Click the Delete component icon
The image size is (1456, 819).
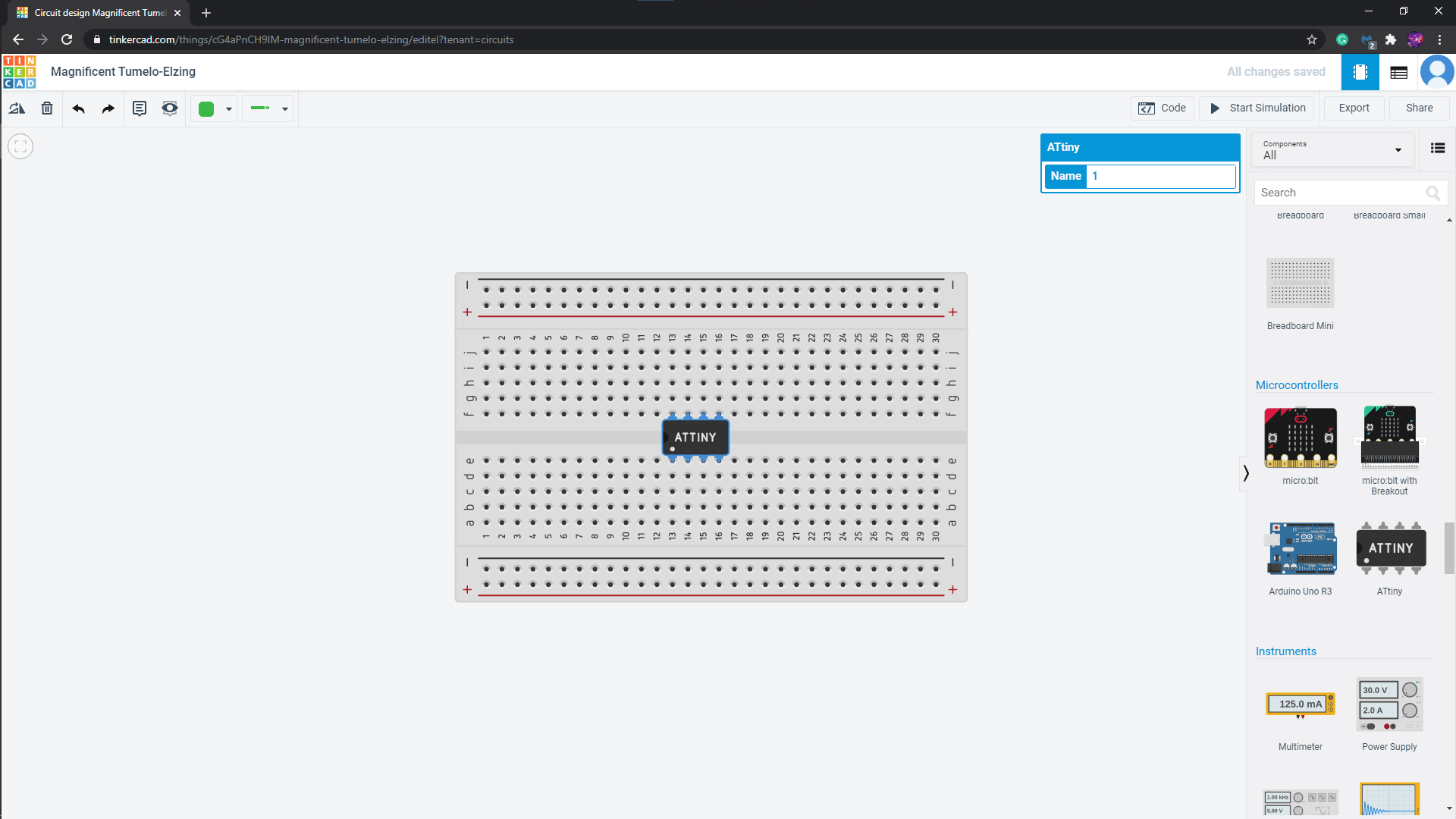[46, 108]
